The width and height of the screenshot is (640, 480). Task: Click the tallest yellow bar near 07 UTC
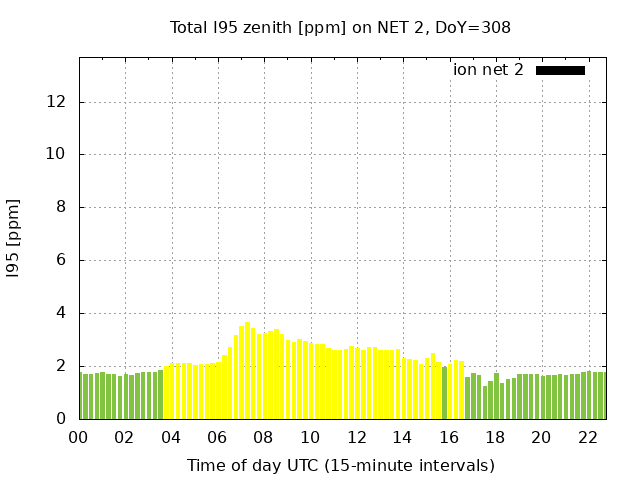[248, 370]
